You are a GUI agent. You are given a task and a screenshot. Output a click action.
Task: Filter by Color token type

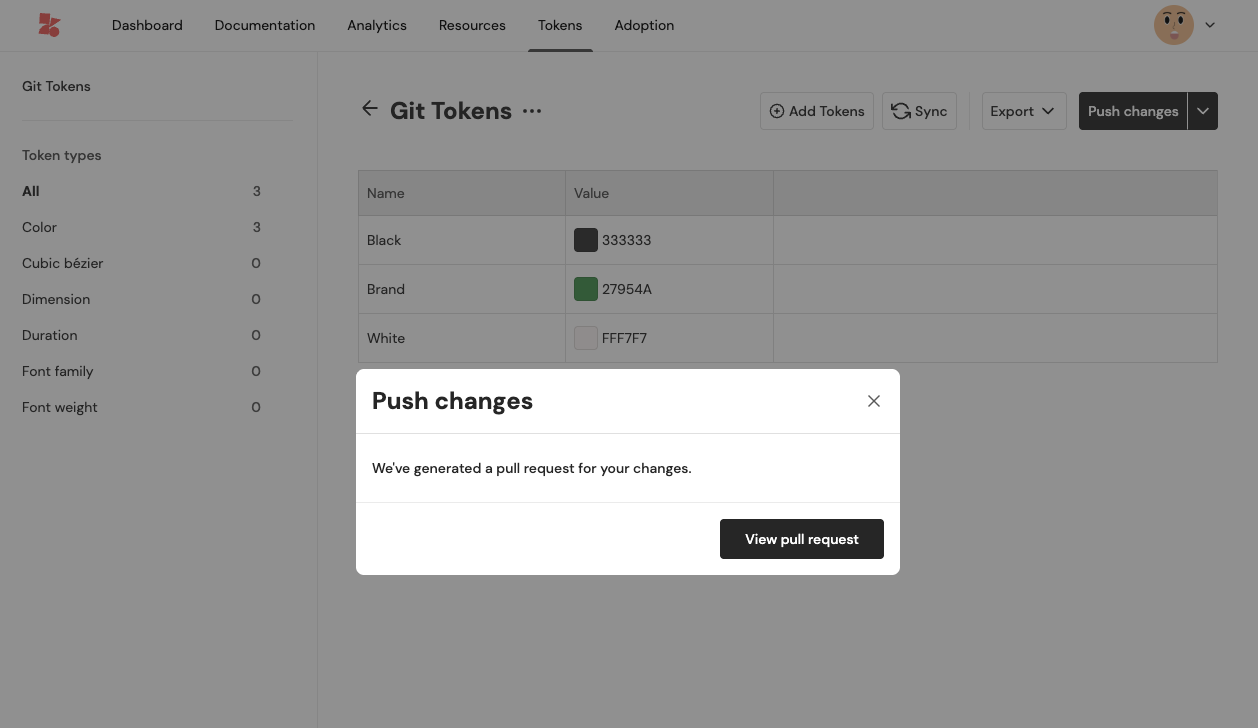[40, 227]
